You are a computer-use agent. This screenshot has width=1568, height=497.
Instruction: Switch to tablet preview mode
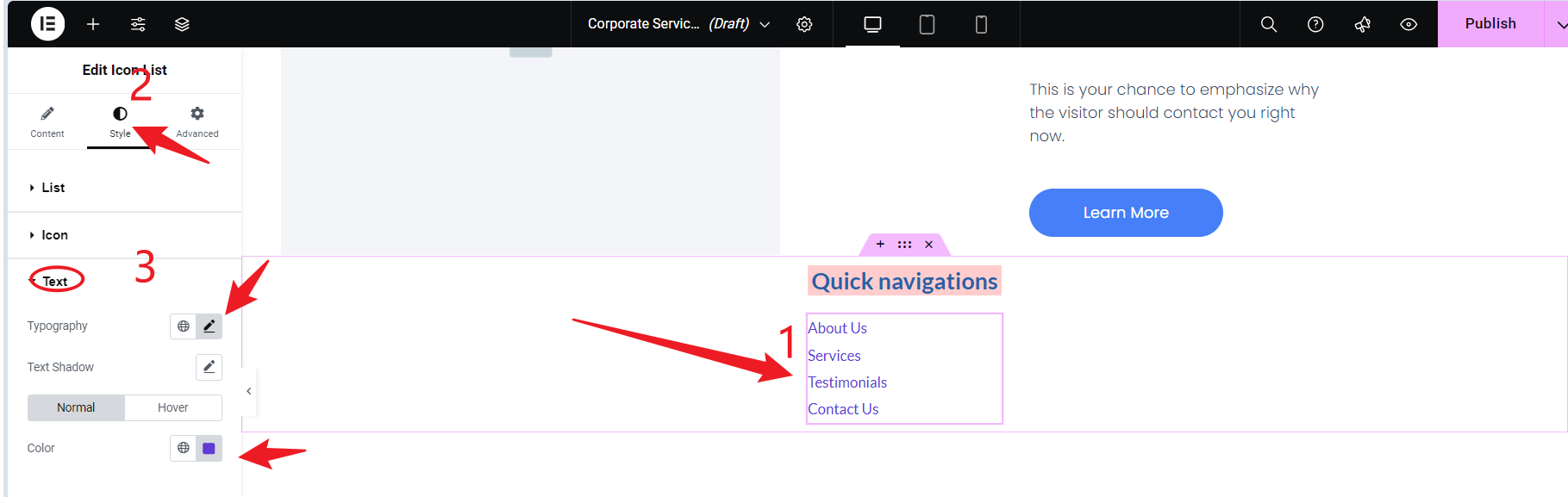point(927,24)
